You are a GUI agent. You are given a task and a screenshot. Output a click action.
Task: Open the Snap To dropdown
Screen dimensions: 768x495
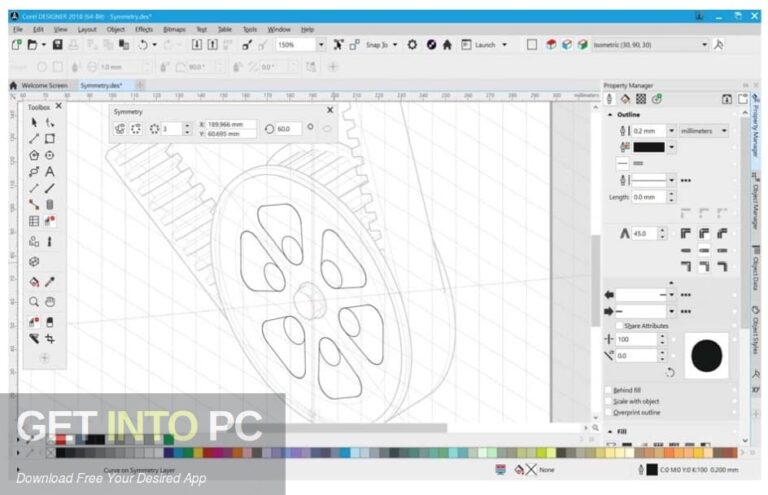click(395, 45)
